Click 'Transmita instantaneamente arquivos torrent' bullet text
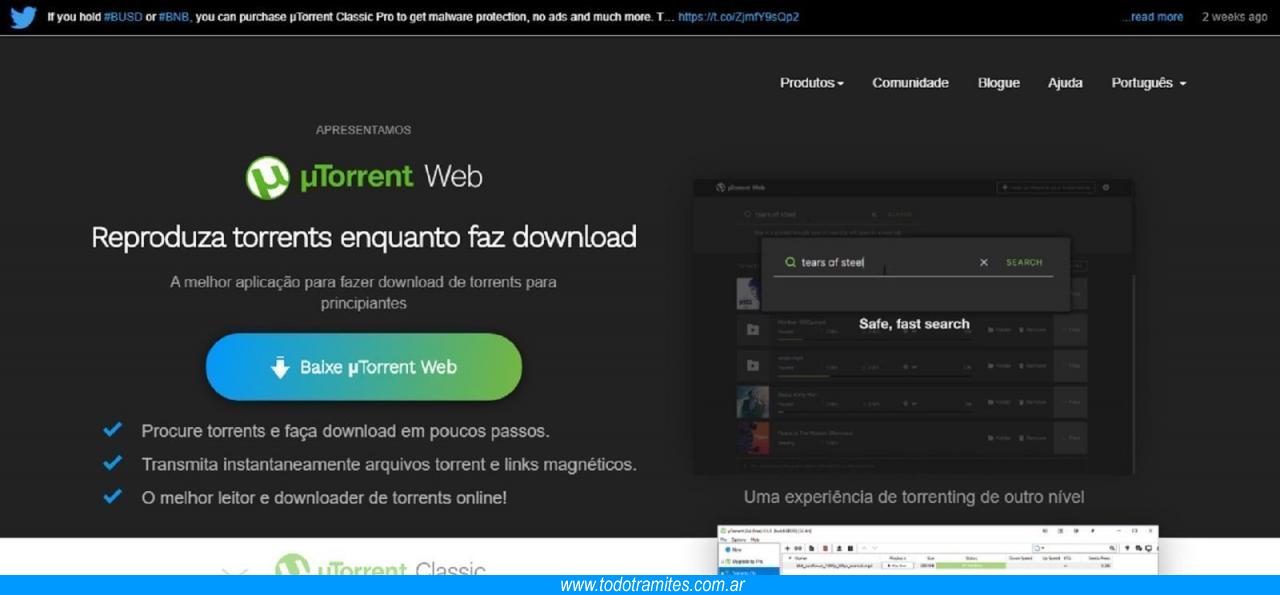The width and height of the screenshot is (1280, 595). tap(389, 465)
